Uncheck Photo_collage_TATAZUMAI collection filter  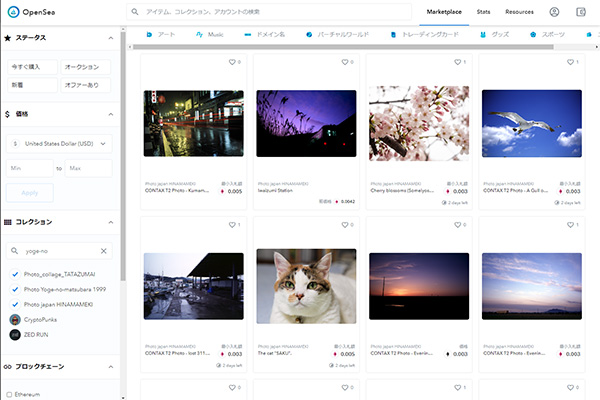14,273
